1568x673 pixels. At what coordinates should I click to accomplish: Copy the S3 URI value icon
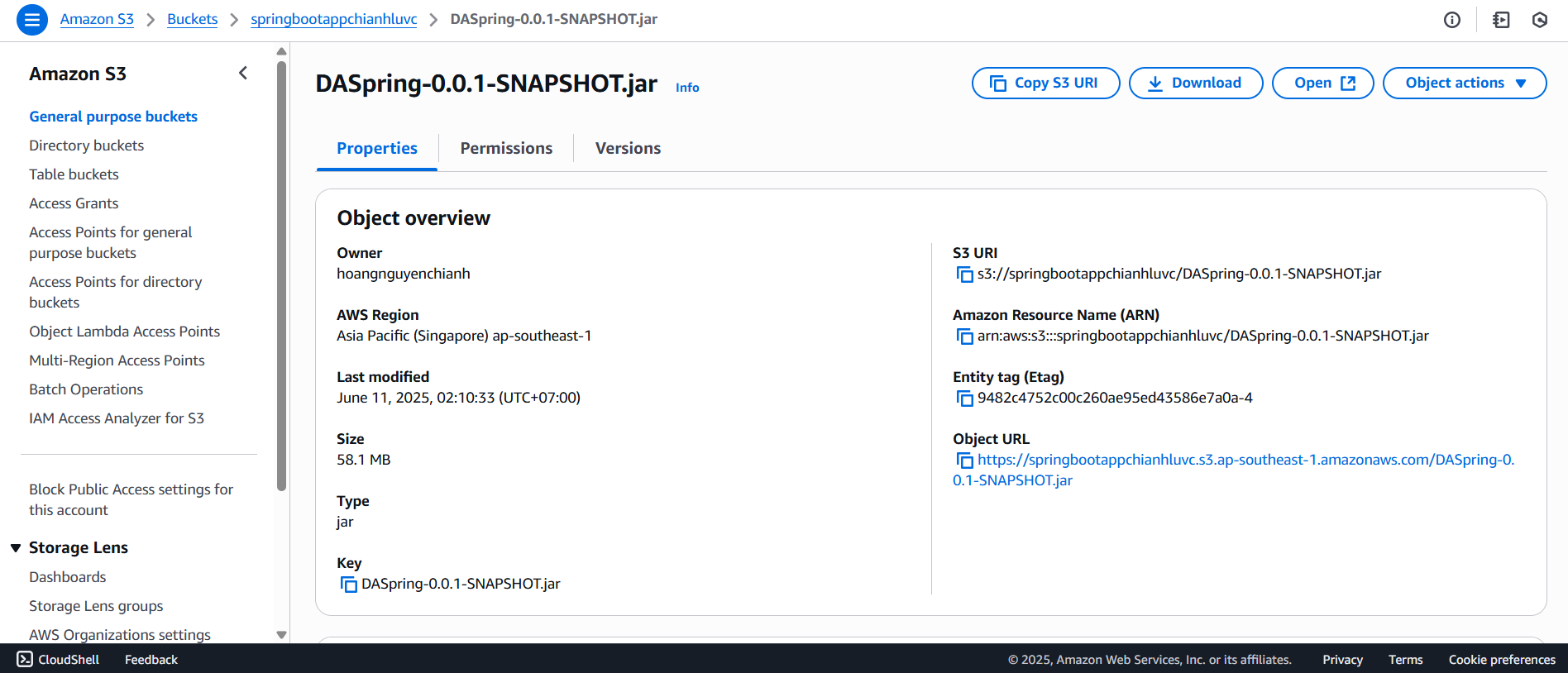pyautogui.click(x=964, y=274)
